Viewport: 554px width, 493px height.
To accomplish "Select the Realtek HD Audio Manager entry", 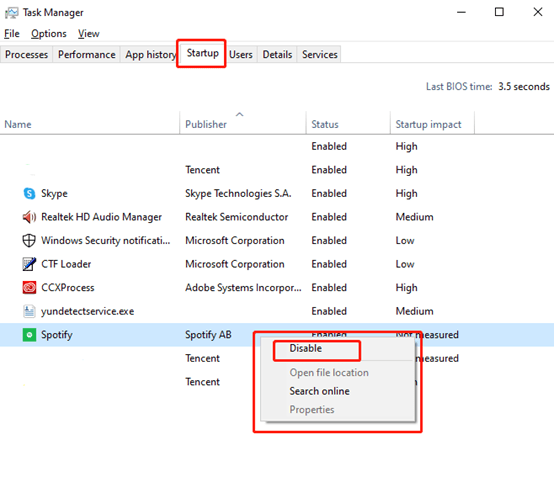I will (101, 217).
